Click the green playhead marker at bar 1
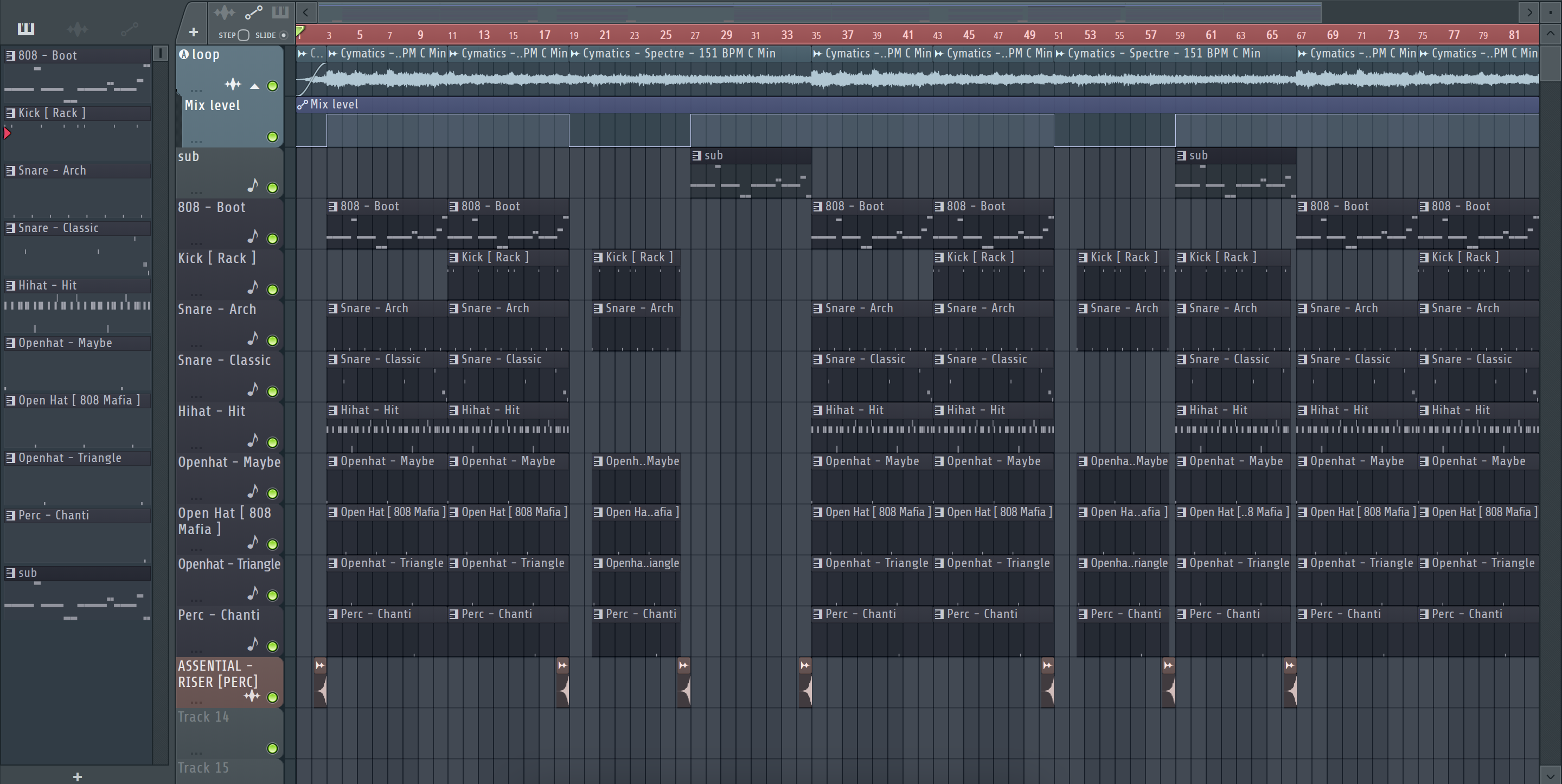 tap(300, 32)
